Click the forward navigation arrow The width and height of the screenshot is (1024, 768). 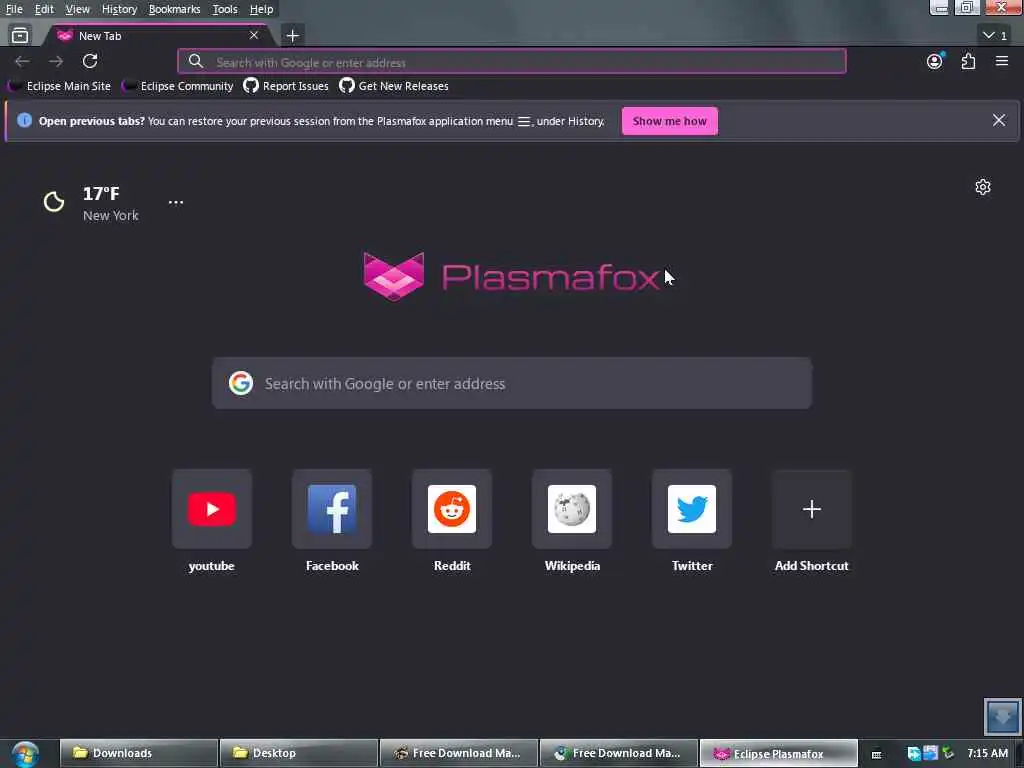[x=56, y=61]
